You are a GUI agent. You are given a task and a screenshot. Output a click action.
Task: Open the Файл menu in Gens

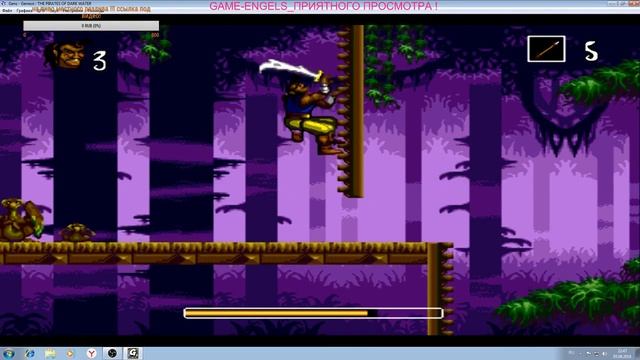(x=6, y=11)
